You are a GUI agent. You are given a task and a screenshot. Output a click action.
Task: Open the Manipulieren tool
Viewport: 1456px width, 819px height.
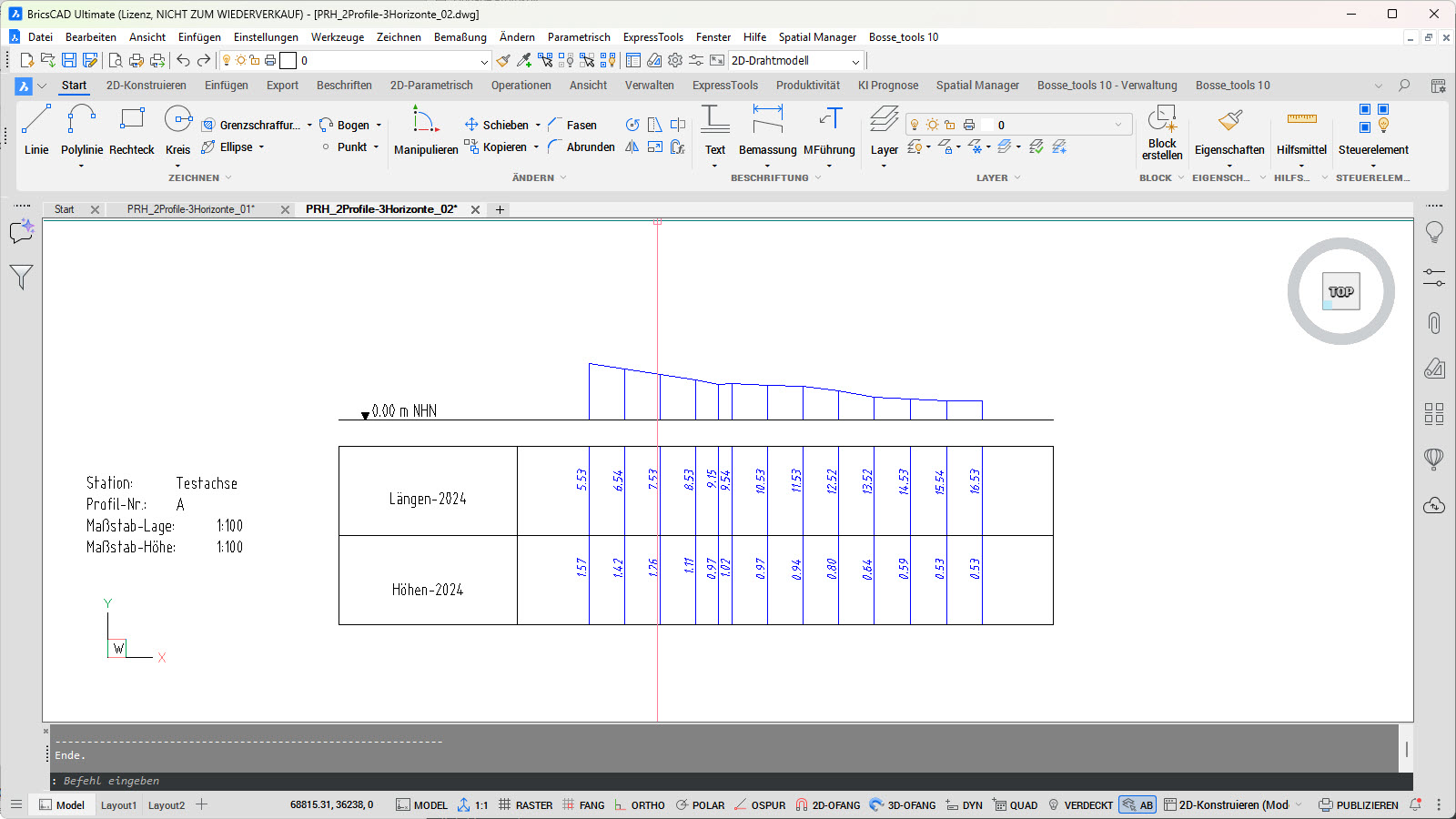tap(425, 129)
